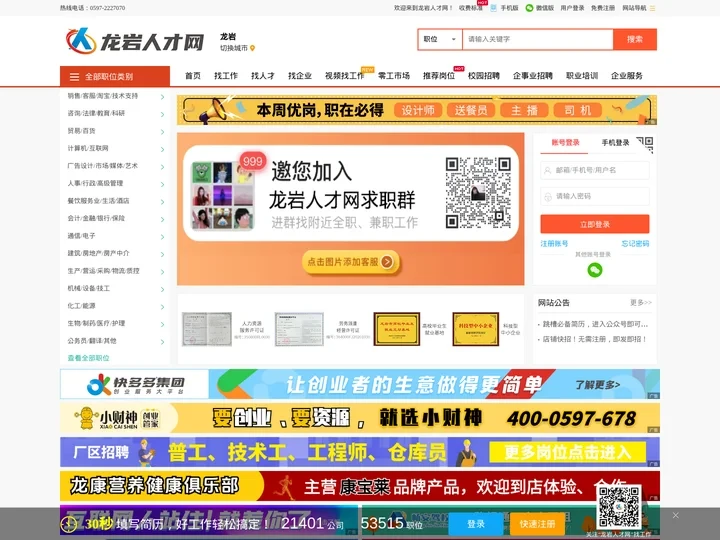Close the bottom grey registration bar
Image resolution: width=720 pixels, height=540 pixels.
tap(675, 515)
